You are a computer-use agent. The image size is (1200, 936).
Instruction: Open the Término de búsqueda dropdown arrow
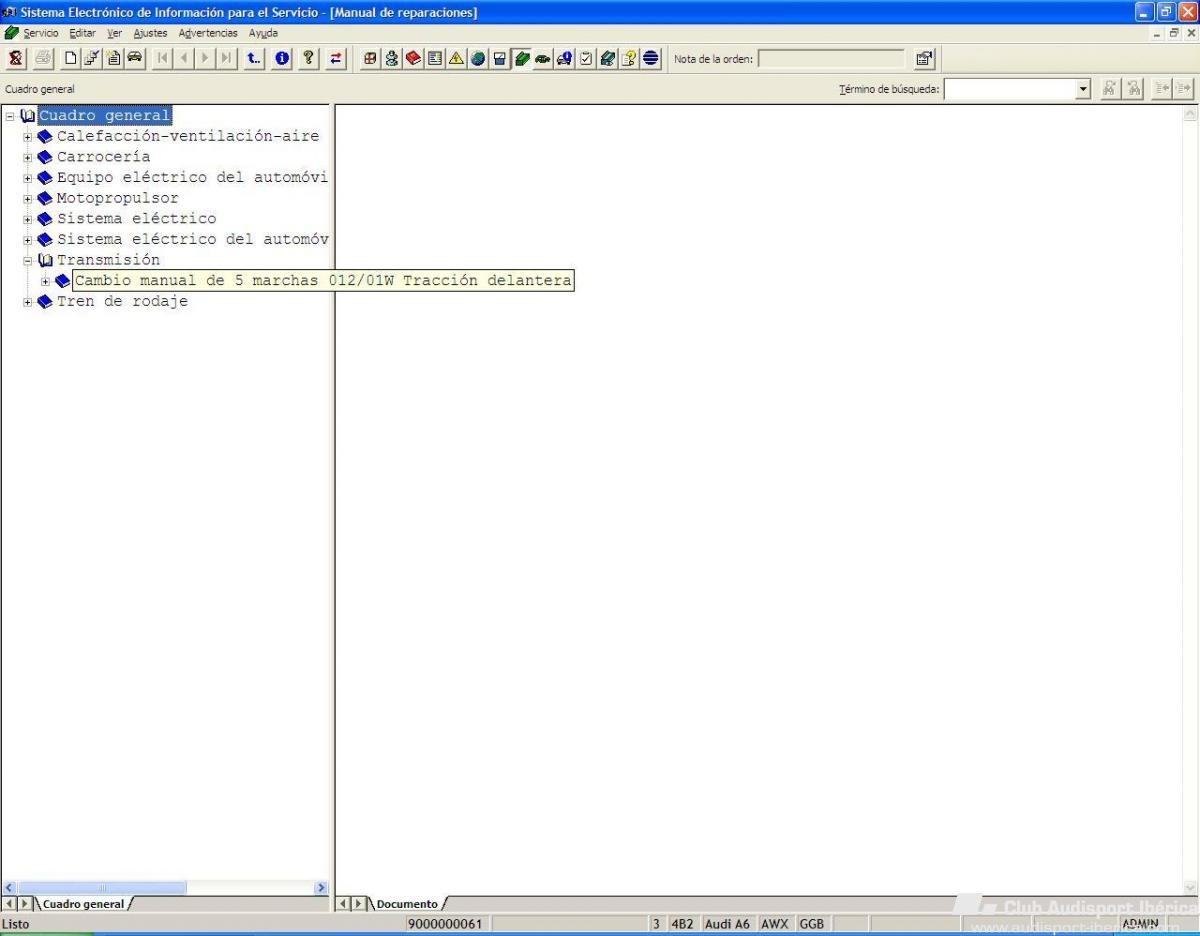click(1083, 90)
